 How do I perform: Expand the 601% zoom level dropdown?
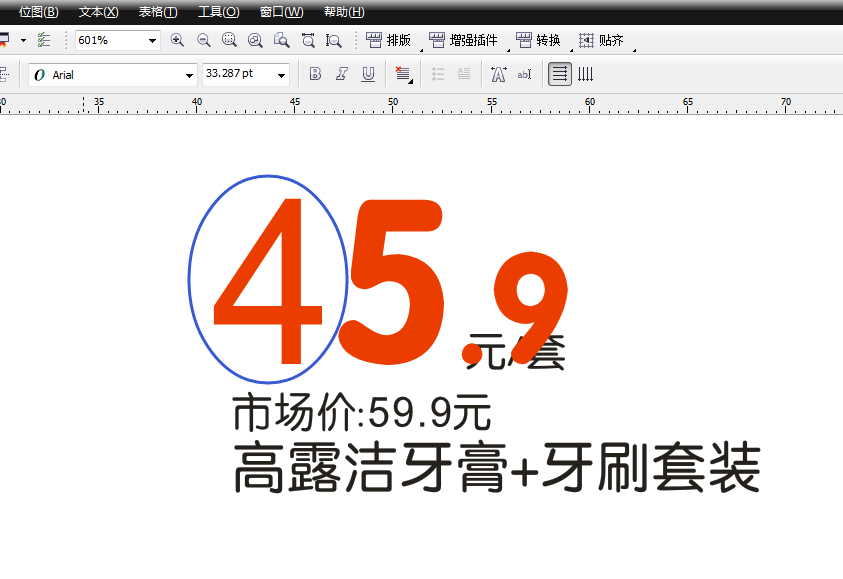(152, 41)
